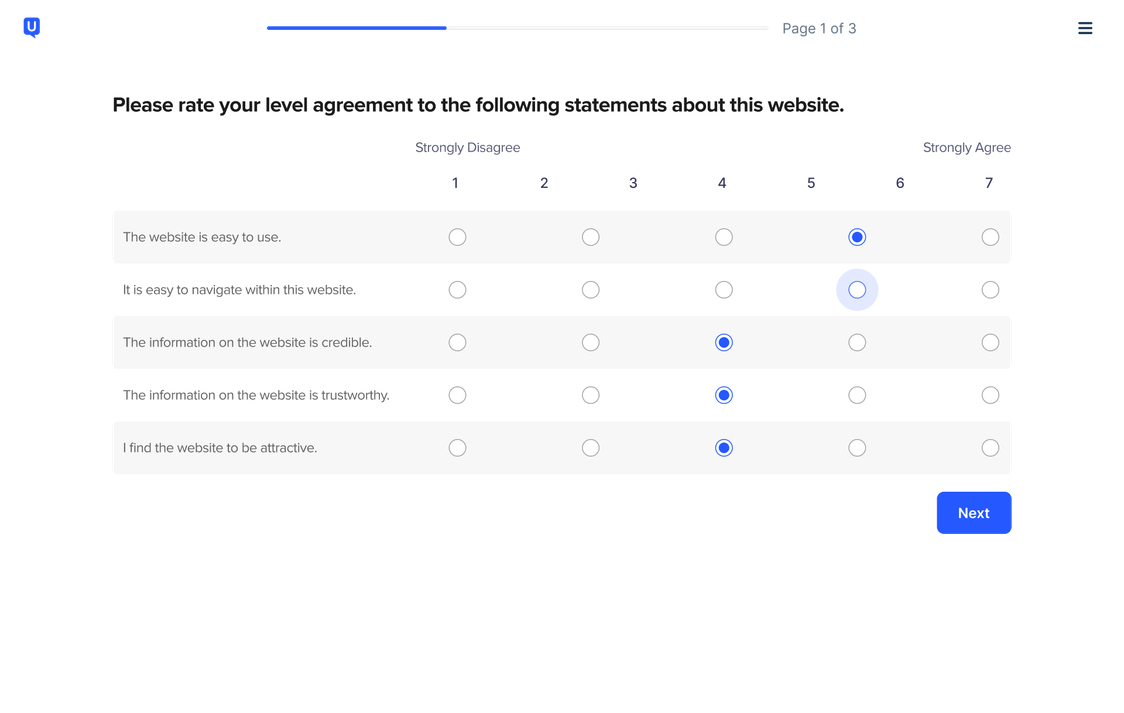1124x713 pixels.
Task: Click the blue U logo icon
Action: (32, 27)
